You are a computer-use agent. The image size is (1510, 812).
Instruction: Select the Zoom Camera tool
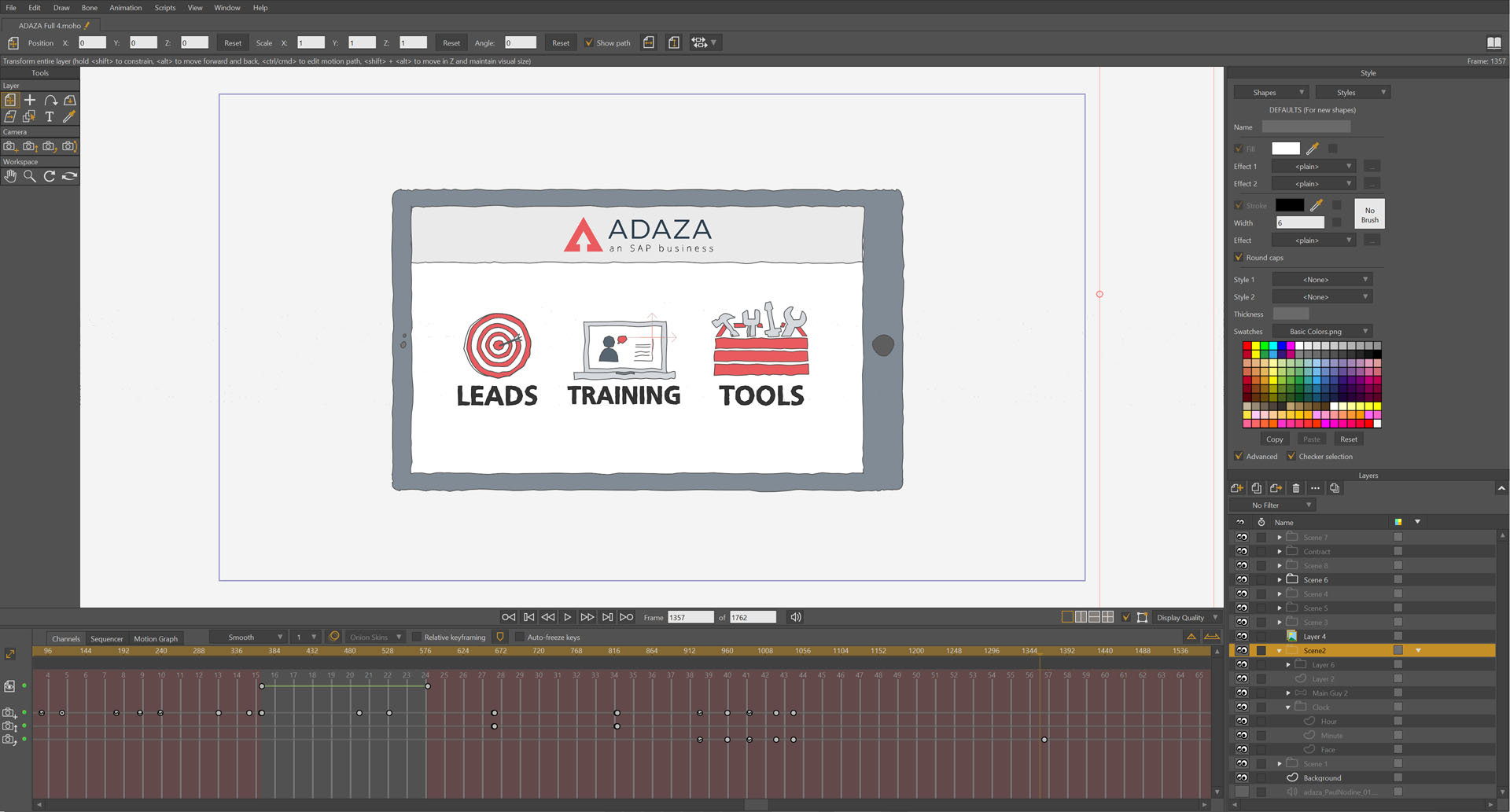30,146
